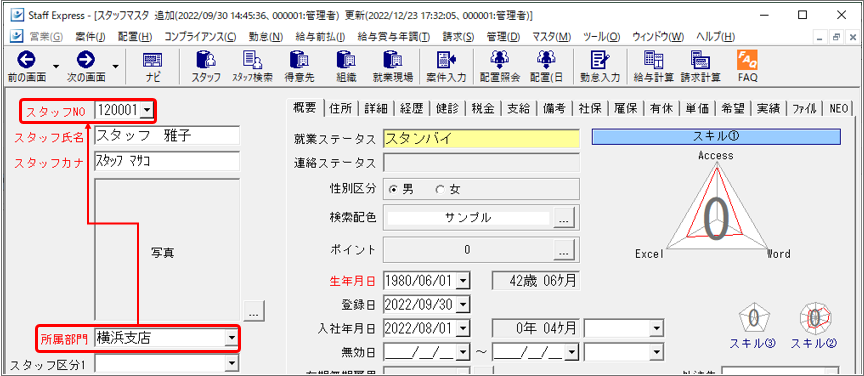Open the 勤怠(N) menu
864x376 pixels.
pyautogui.click(x=266, y=36)
